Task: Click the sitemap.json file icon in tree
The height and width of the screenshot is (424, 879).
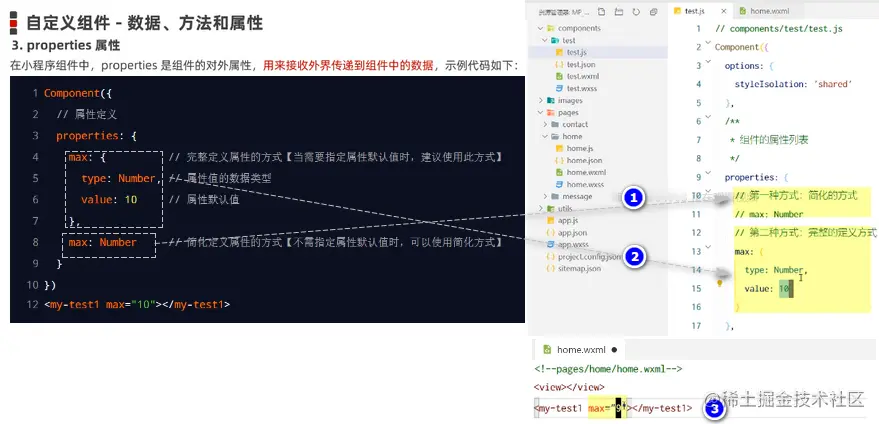Action: (x=550, y=269)
